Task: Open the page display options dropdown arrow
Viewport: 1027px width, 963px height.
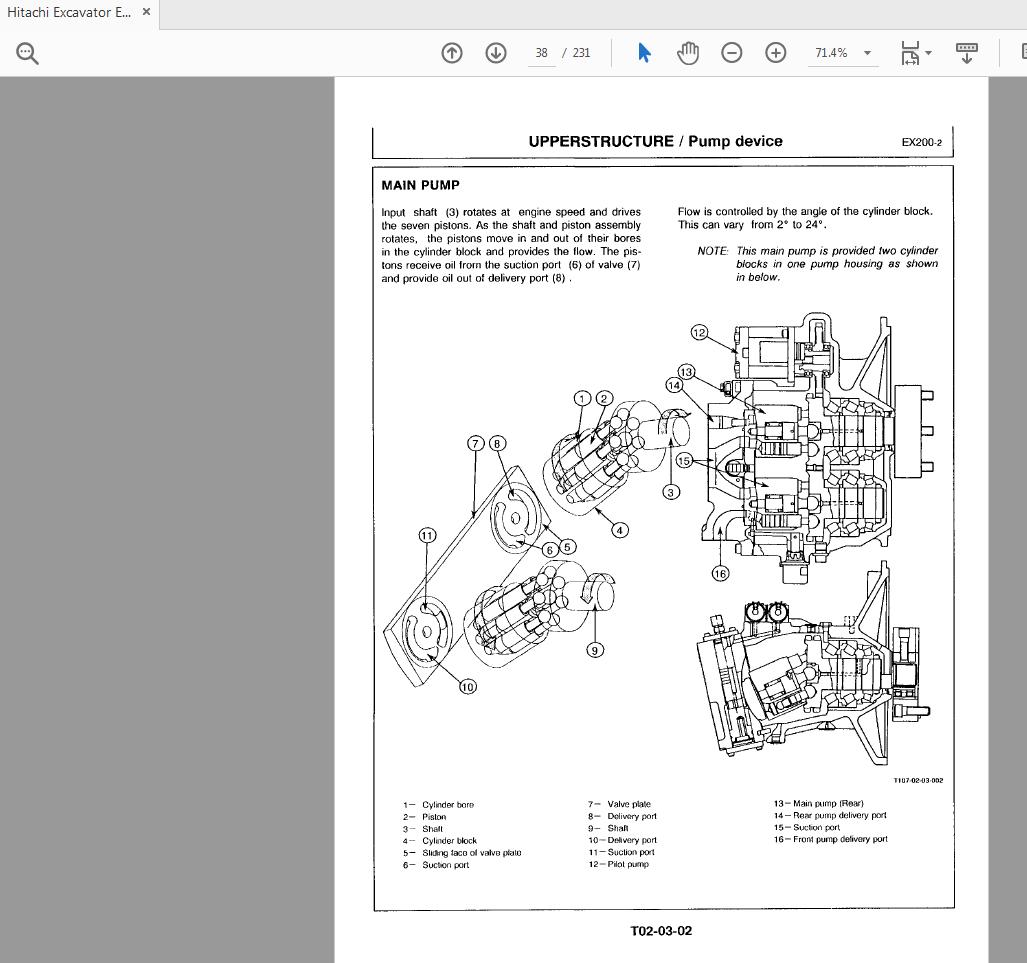Action: coord(928,53)
